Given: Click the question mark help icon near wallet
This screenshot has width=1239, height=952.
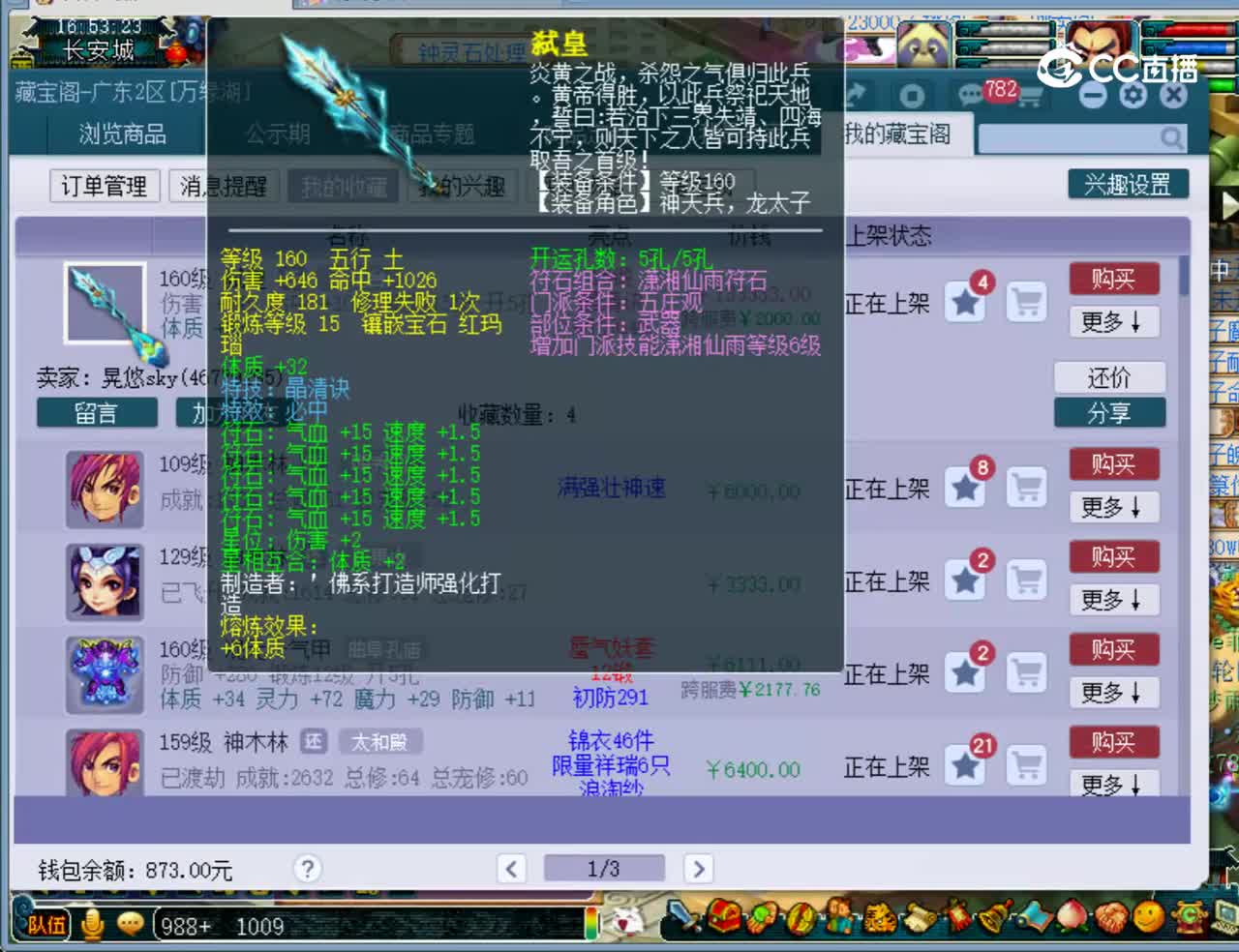Looking at the screenshot, I should (307, 868).
